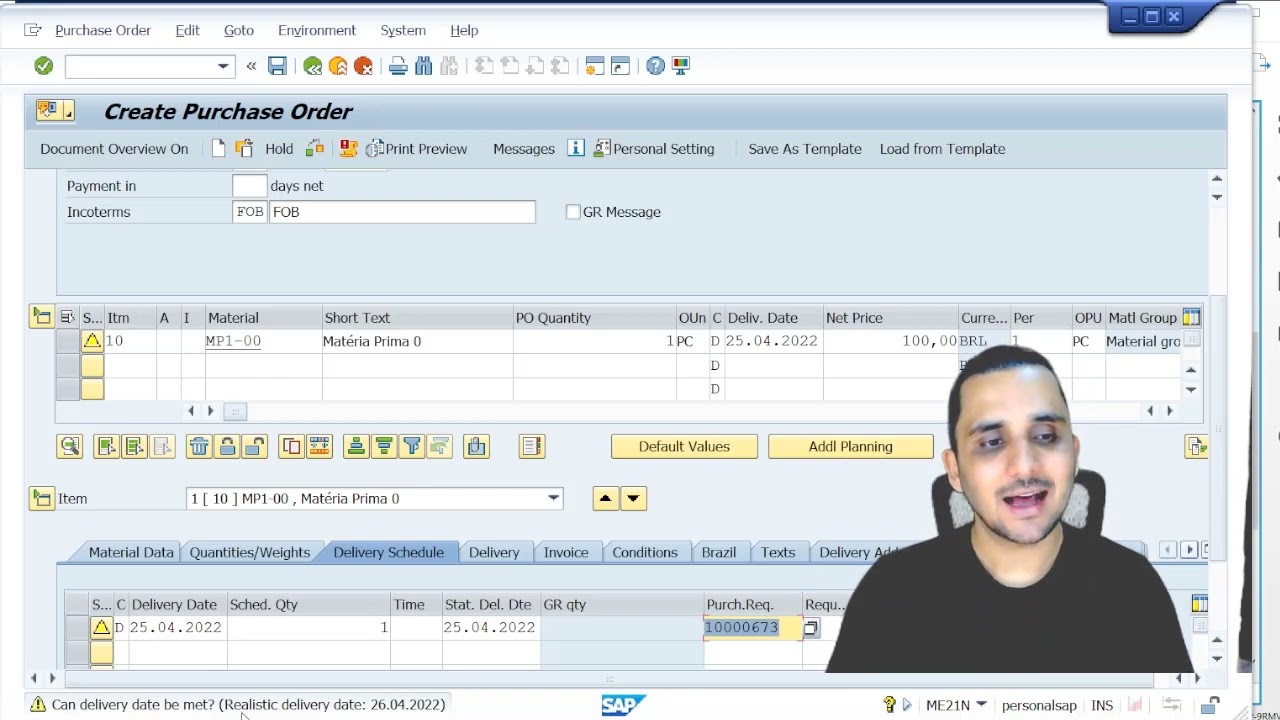
Task: Open the Help question mark icon
Action: pos(655,66)
